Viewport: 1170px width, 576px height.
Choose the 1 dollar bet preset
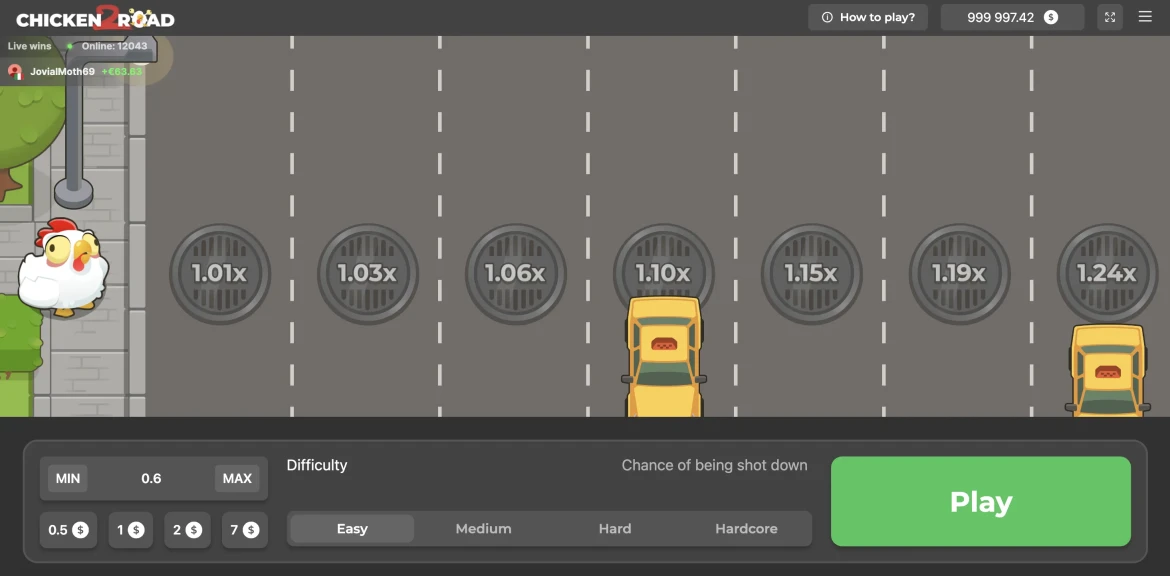[x=131, y=530]
